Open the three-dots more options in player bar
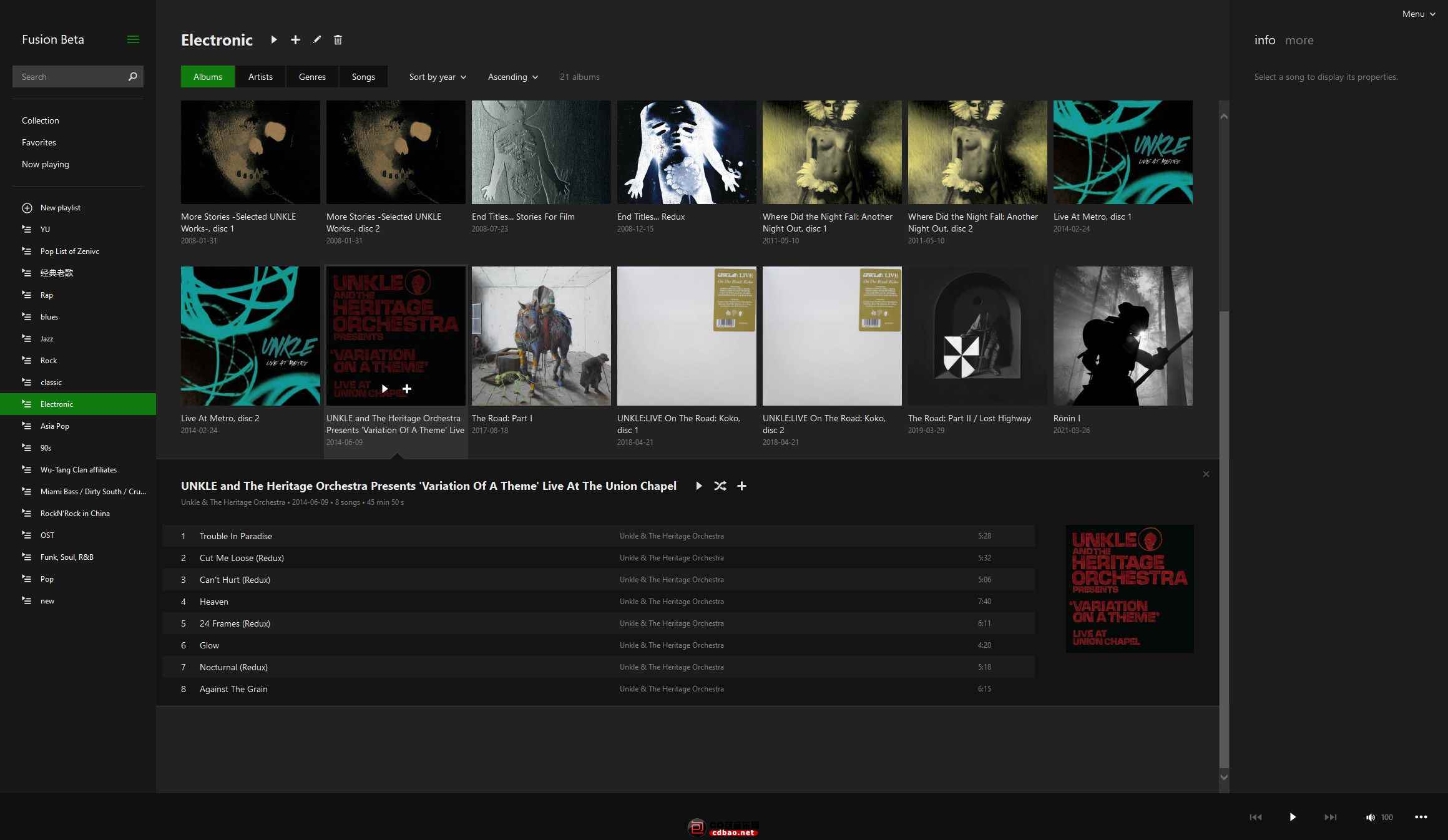This screenshot has width=1448, height=840. pos(1421,817)
